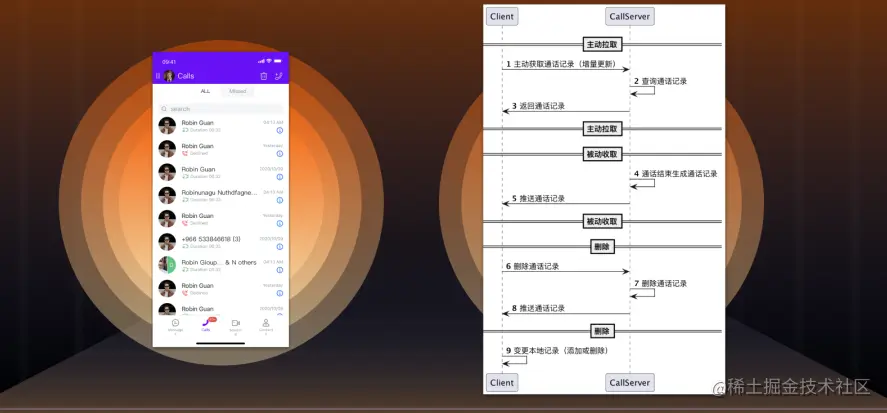Tap the Robinunagu Nuthdfagne avatar
Image resolution: width=887 pixels, height=413 pixels.
pyautogui.click(x=167, y=195)
